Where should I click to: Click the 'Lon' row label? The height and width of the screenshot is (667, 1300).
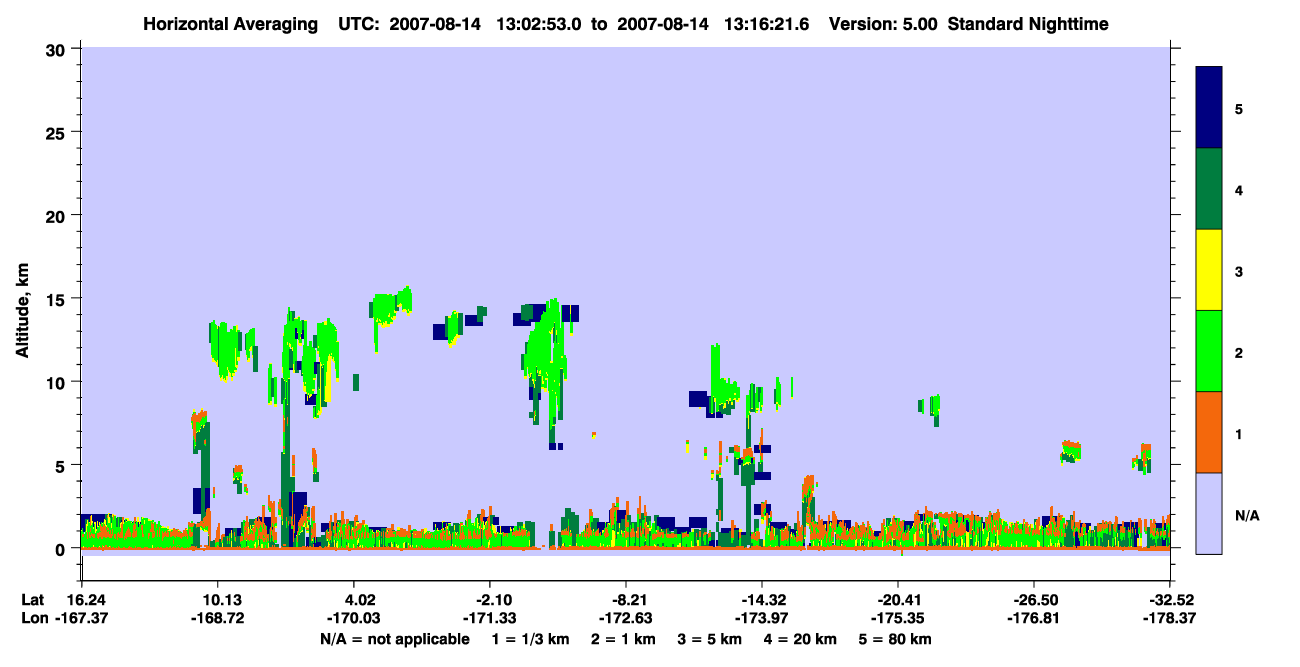[x=33, y=619]
